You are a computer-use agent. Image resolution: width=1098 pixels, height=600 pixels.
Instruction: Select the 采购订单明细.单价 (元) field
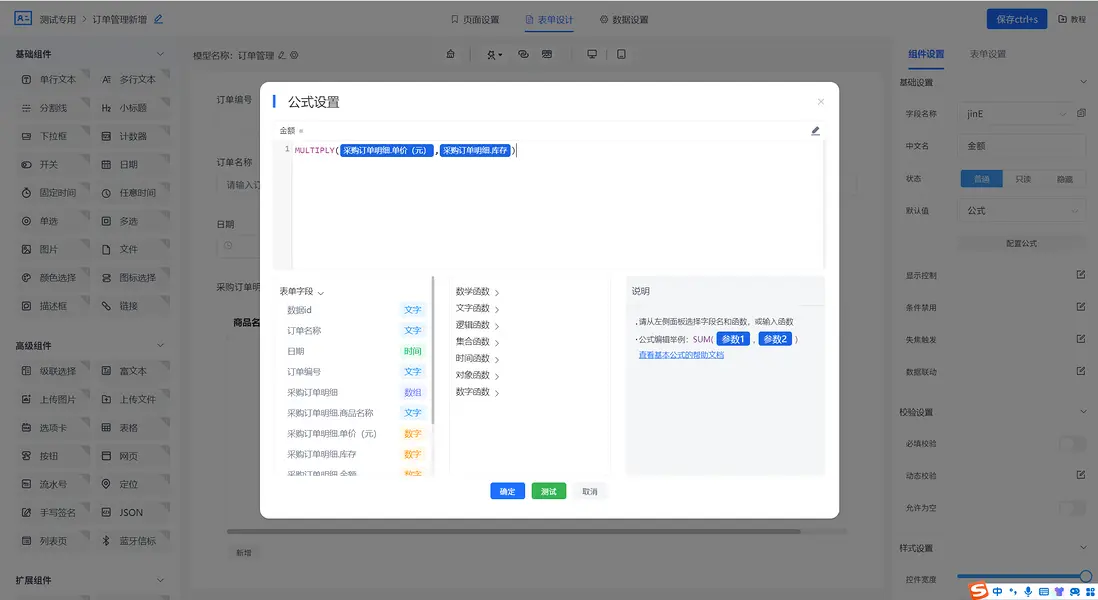[354, 434]
